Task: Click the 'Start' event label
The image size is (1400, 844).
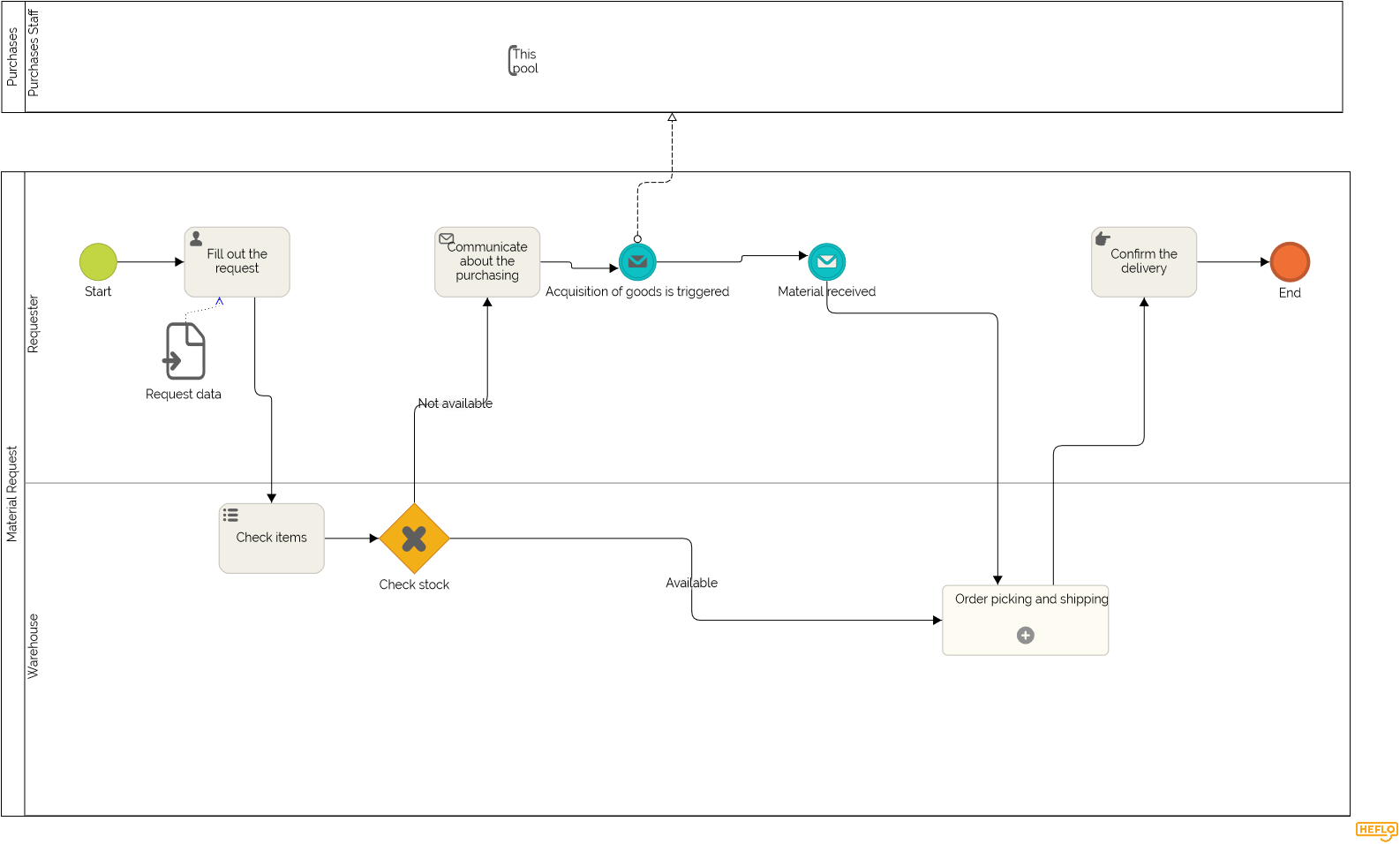Action: coord(98,291)
